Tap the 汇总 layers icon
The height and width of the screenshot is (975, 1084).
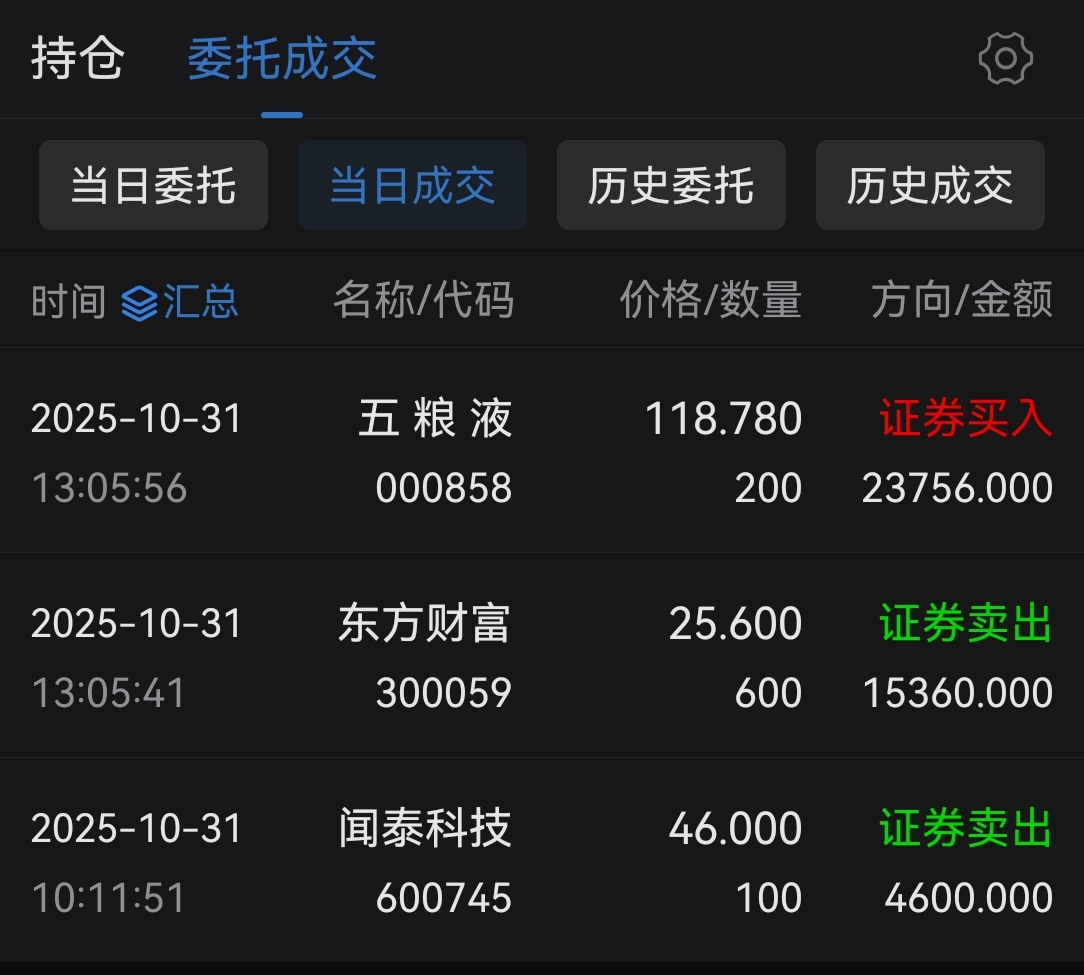tap(139, 303)
